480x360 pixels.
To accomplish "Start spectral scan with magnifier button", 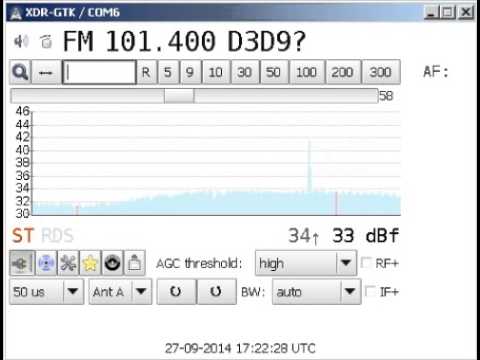I will [x=20, y=72].
